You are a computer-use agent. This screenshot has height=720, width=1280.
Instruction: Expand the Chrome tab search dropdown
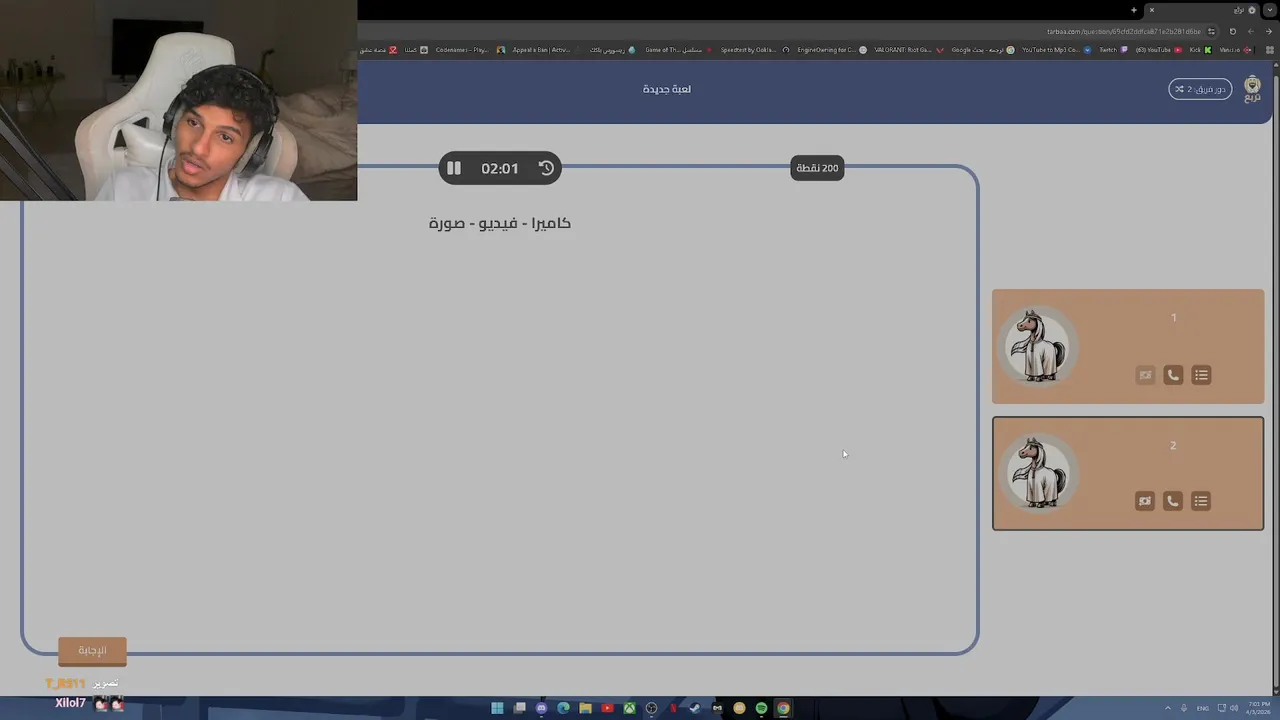pos(1270,10)
